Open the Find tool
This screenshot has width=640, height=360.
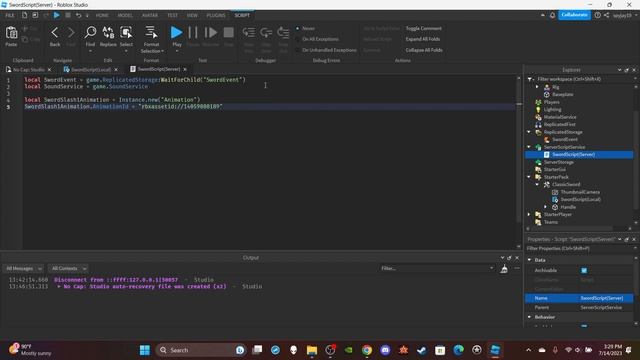(90, 33)
